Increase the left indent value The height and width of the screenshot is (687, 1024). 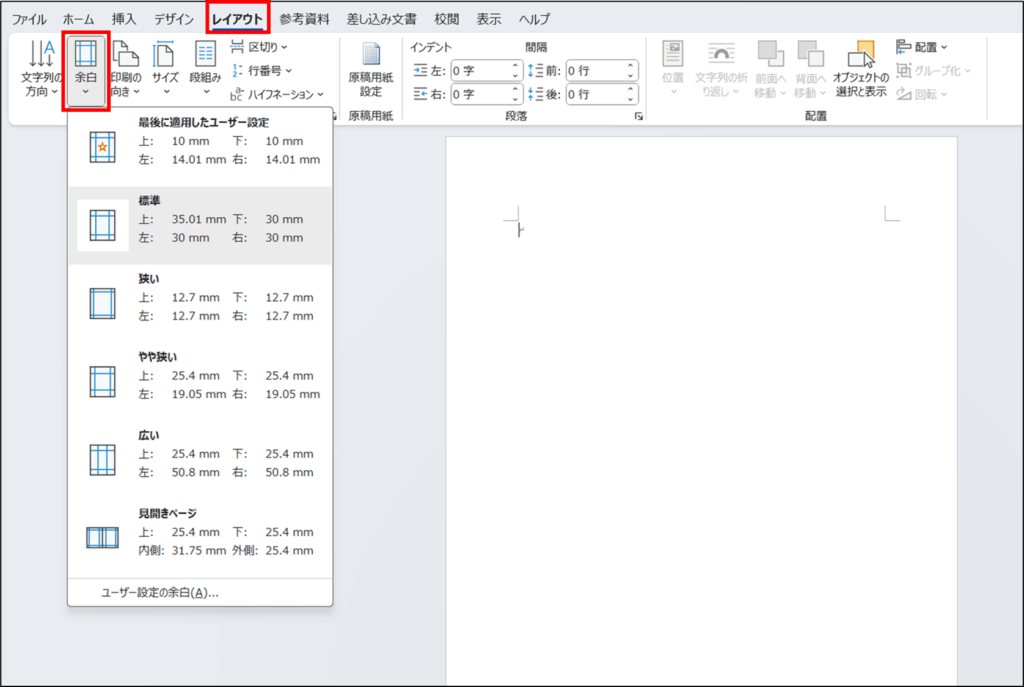[515, 66]
